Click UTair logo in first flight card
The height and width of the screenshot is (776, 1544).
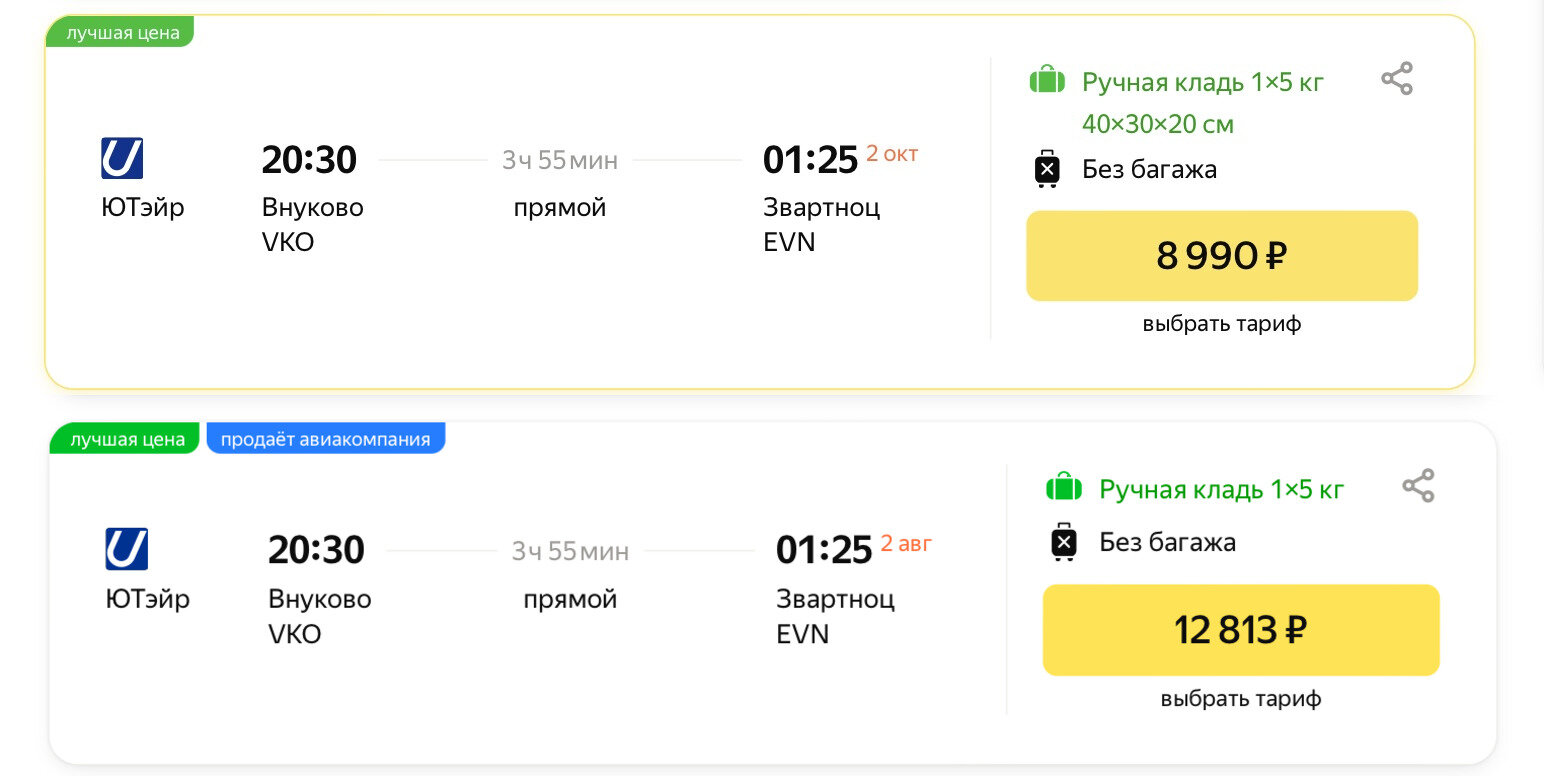pyautogui.click(x=122, y=159)
